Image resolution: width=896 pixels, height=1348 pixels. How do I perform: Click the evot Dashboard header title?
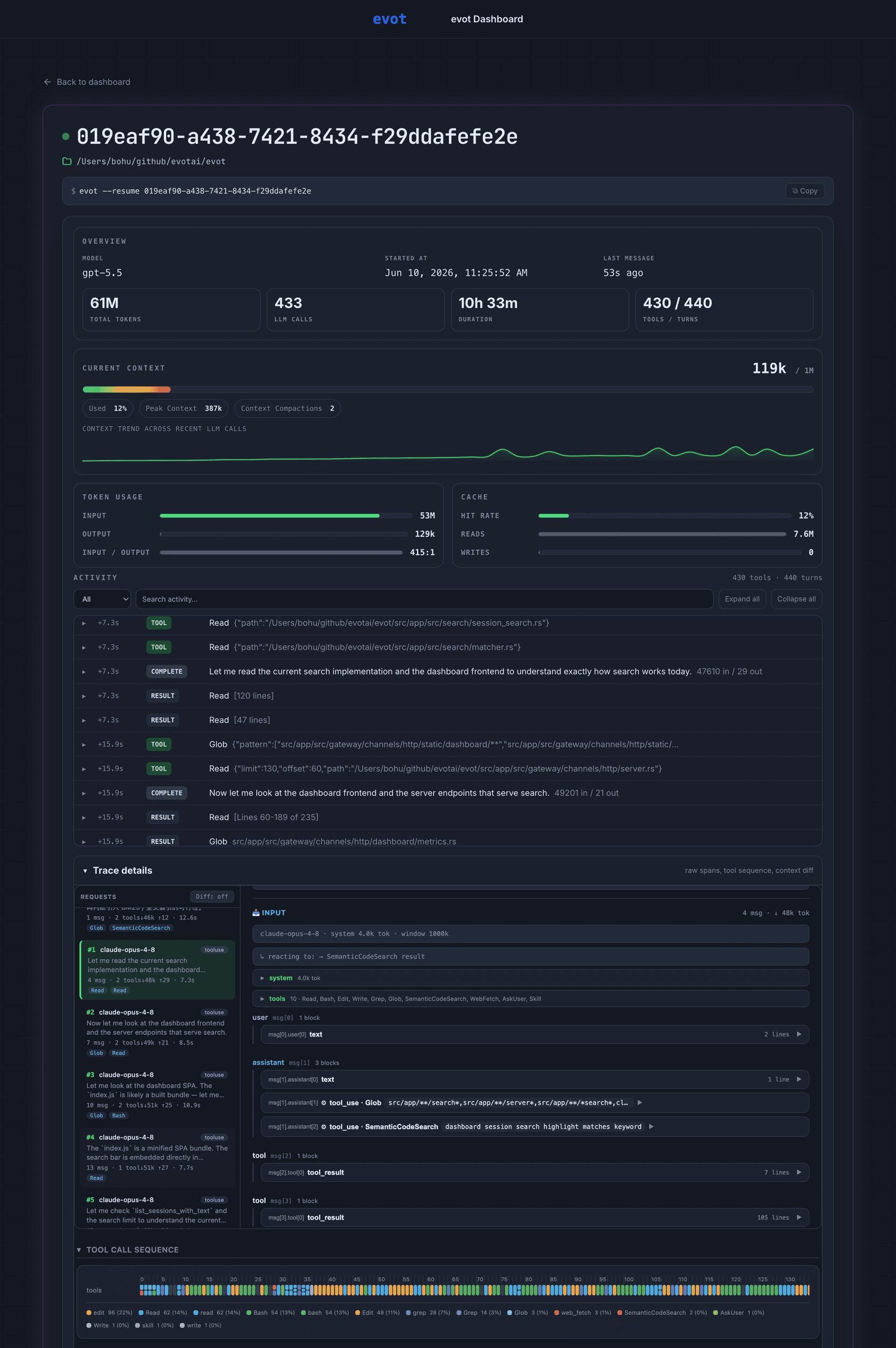pos(486,19)
